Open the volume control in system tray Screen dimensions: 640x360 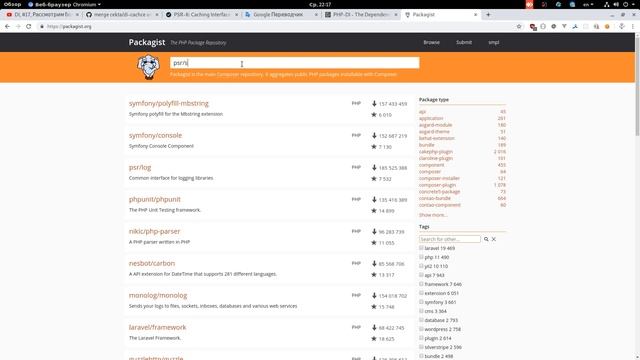click(616, 4)
